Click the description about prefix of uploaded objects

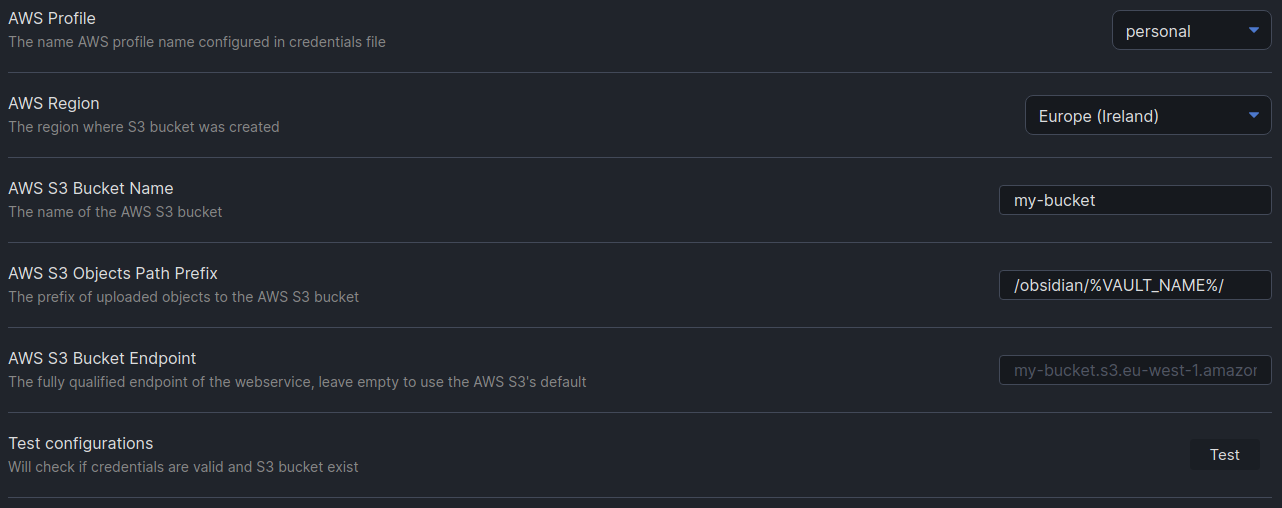coord(184,297)
